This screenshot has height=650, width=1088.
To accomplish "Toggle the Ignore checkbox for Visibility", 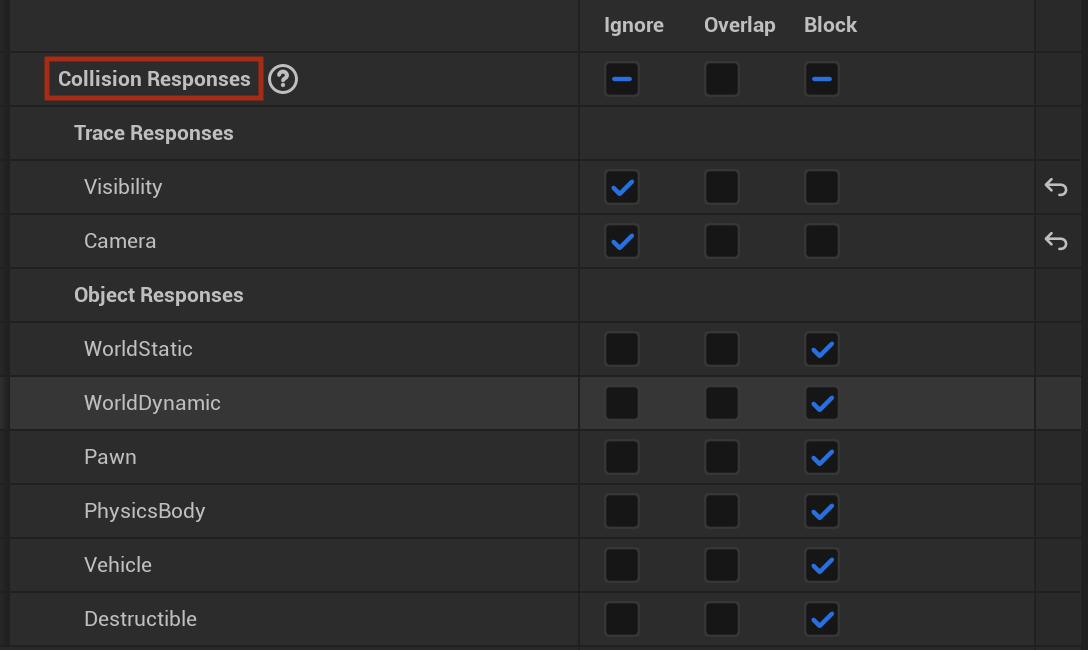I will 622,187.
